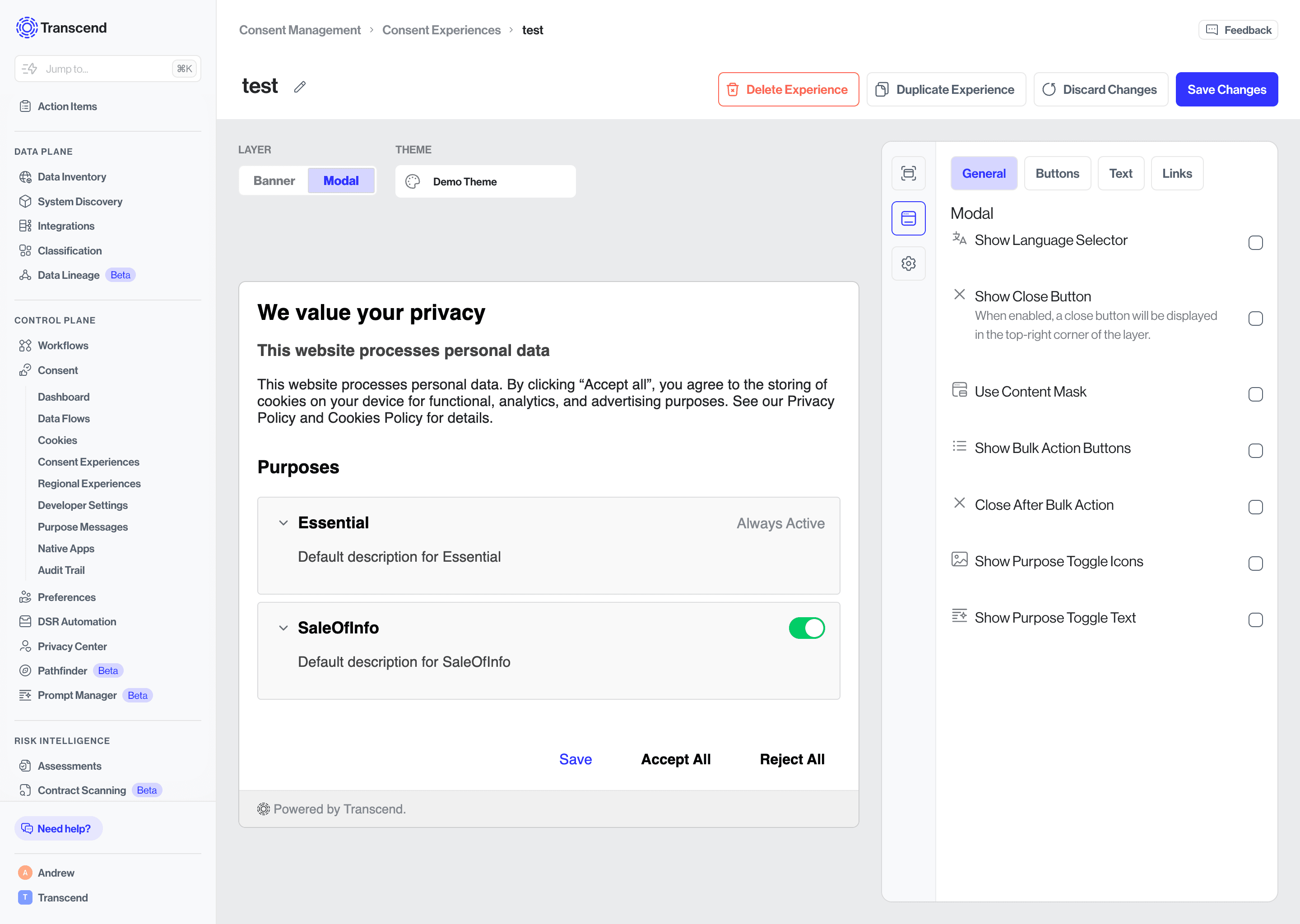The height and width of the screenshot is (924, 1300).
Task: Click the Consent icon in sidebar
Action: [25, 370]
